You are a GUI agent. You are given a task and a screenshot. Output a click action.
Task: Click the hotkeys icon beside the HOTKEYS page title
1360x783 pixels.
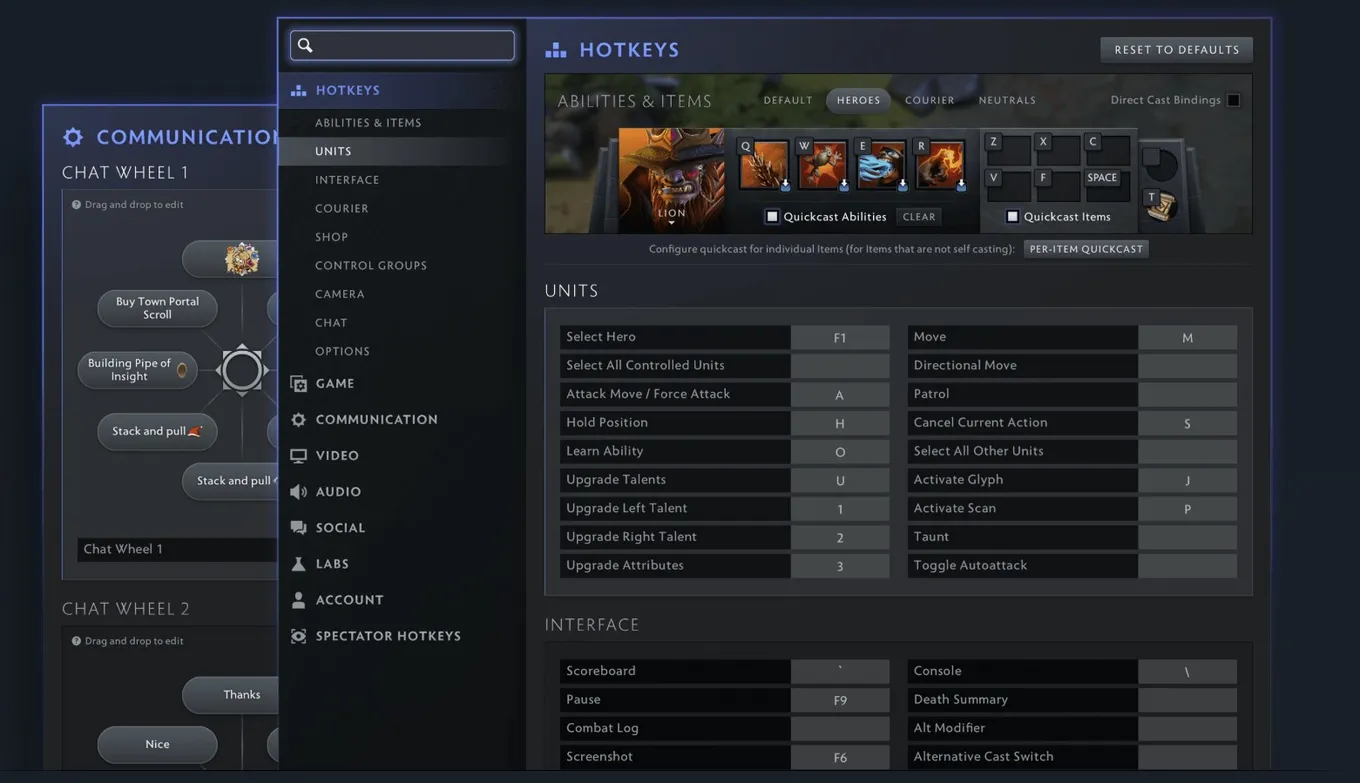556,50
